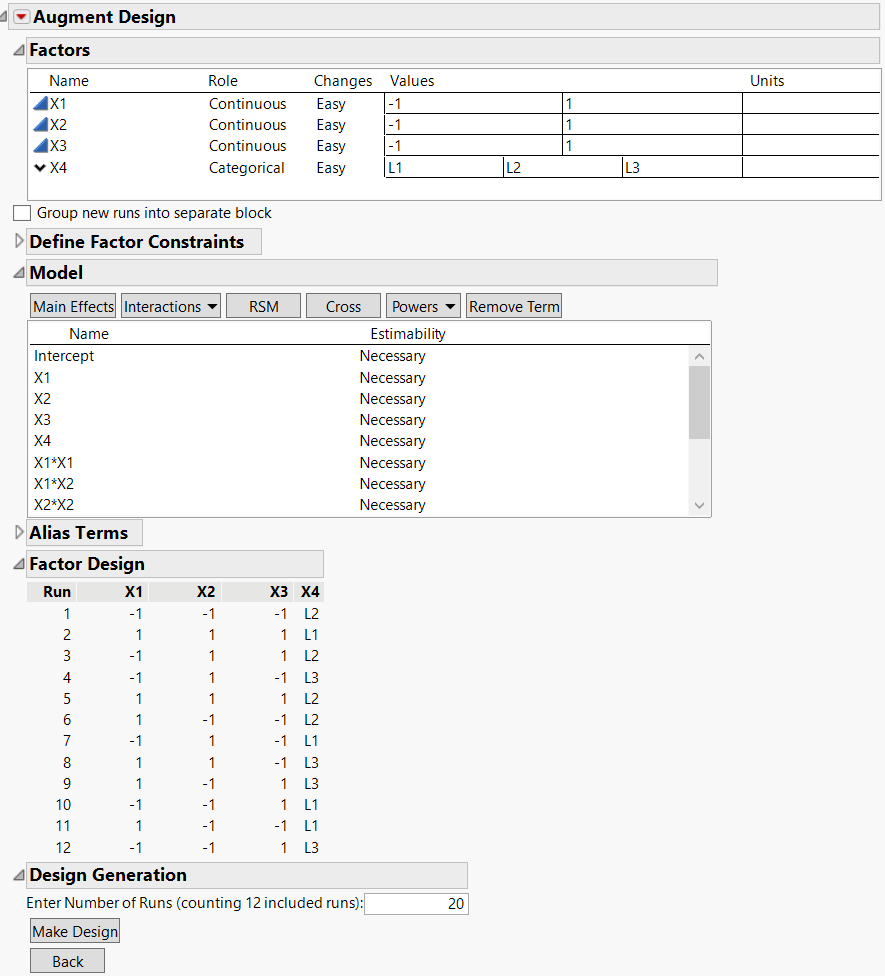885x976 pixels.
Task: Select the X1*X2 model term
Action: (54, 484)
